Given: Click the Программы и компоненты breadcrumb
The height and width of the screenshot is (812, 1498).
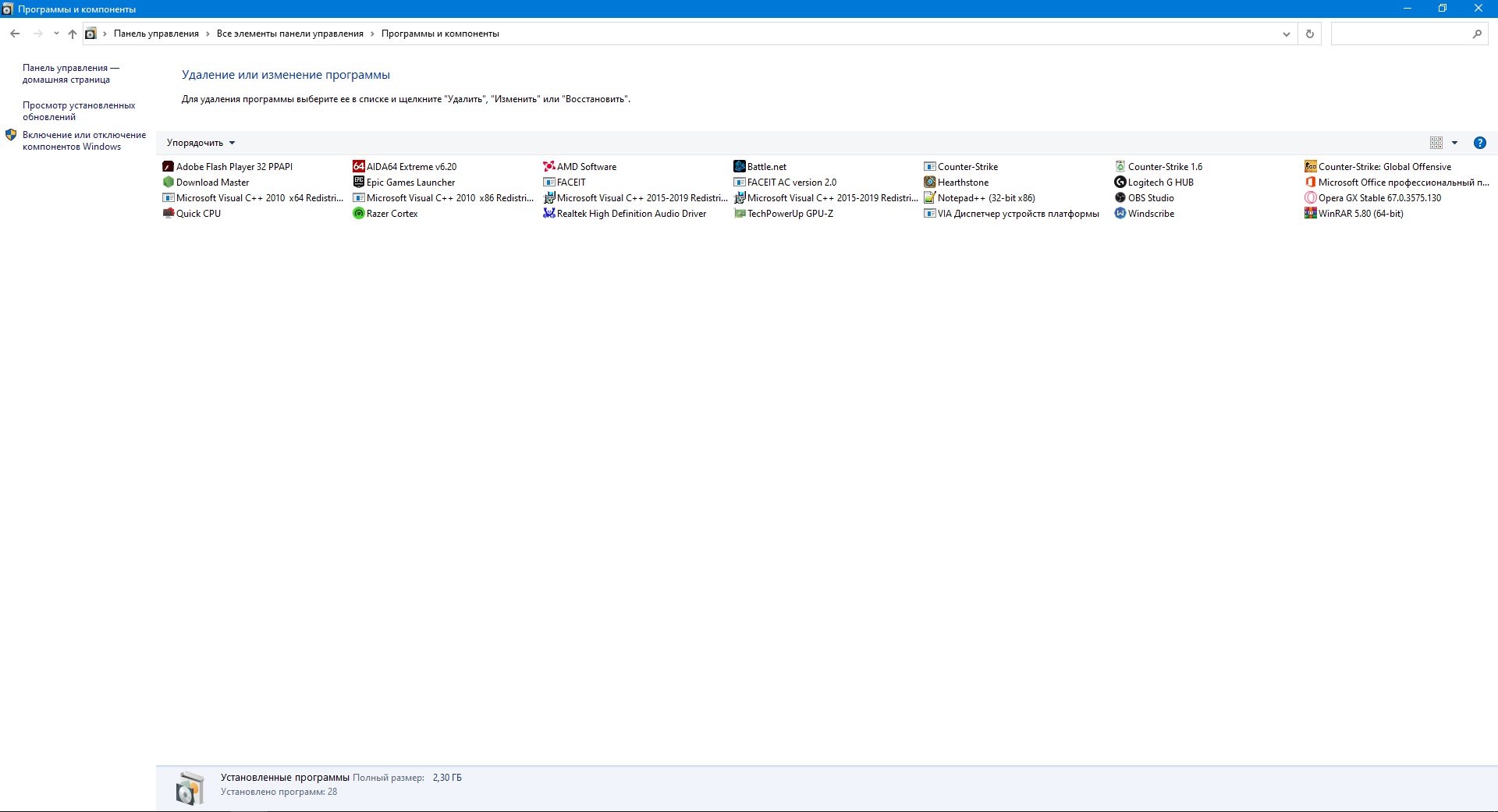Looking at the screenshot, I should [x=440, y=34].
